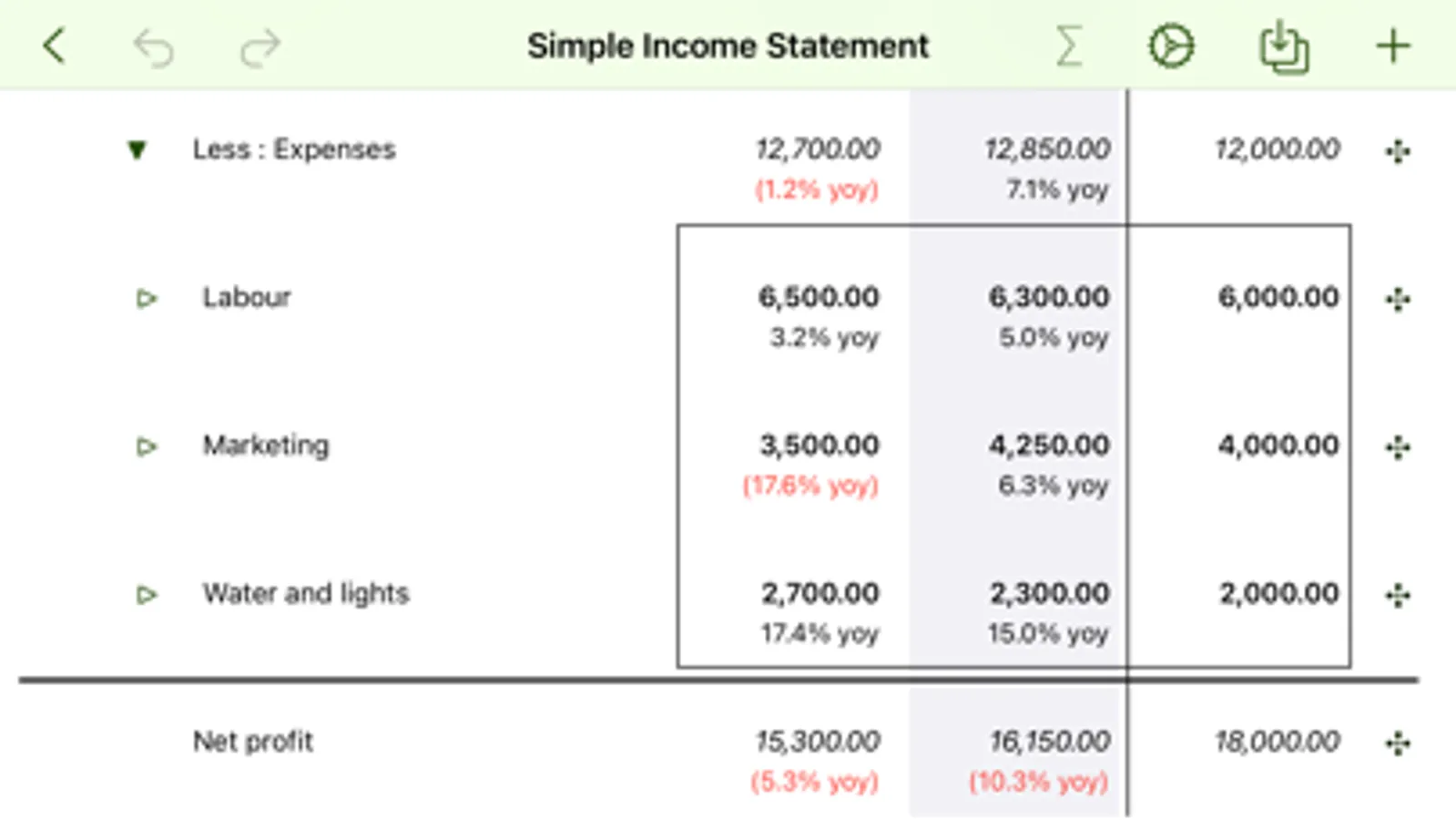Redo the last undone action
This screenshot has width=1456, height=820.
click(260, 47)
